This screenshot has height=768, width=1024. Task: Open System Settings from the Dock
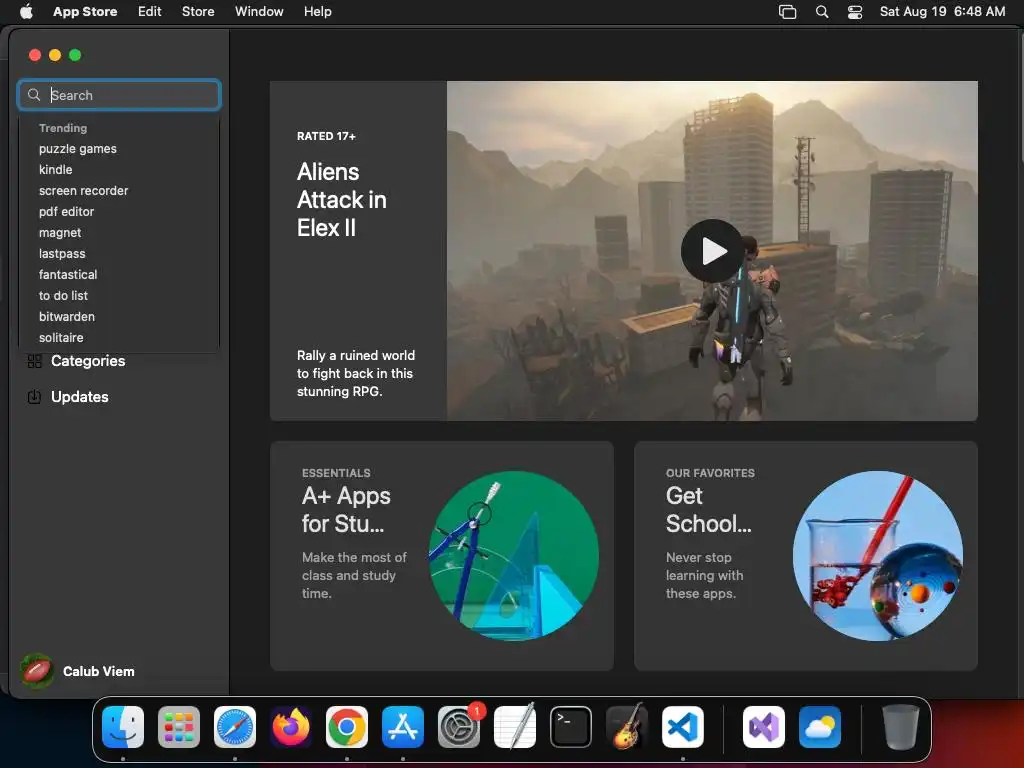pyautogui.click(x=459, y=727)
